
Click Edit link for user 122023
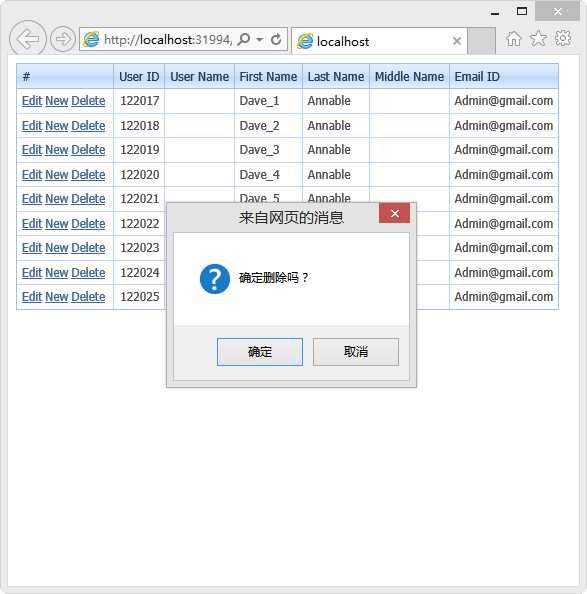(32, 248)
